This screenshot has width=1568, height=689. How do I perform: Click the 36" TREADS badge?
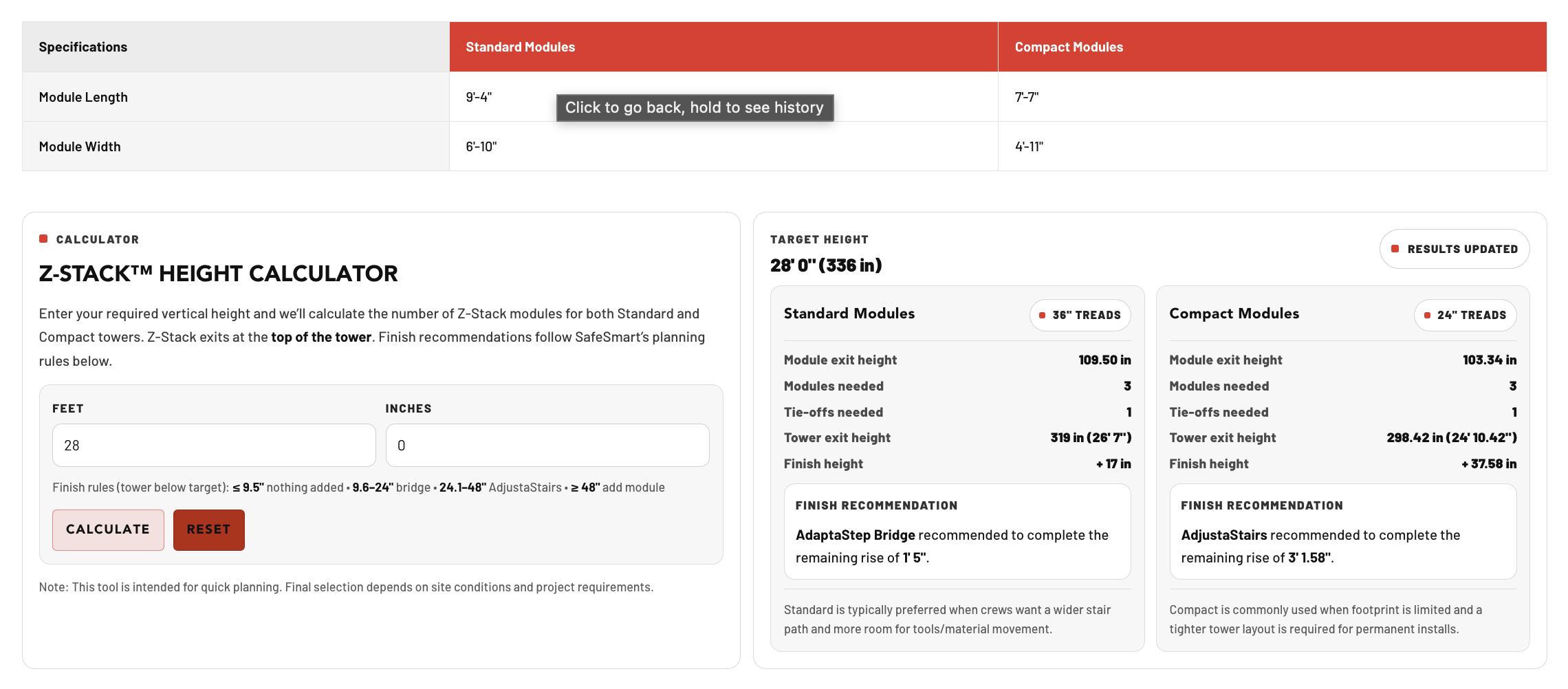click(1080, 315)
